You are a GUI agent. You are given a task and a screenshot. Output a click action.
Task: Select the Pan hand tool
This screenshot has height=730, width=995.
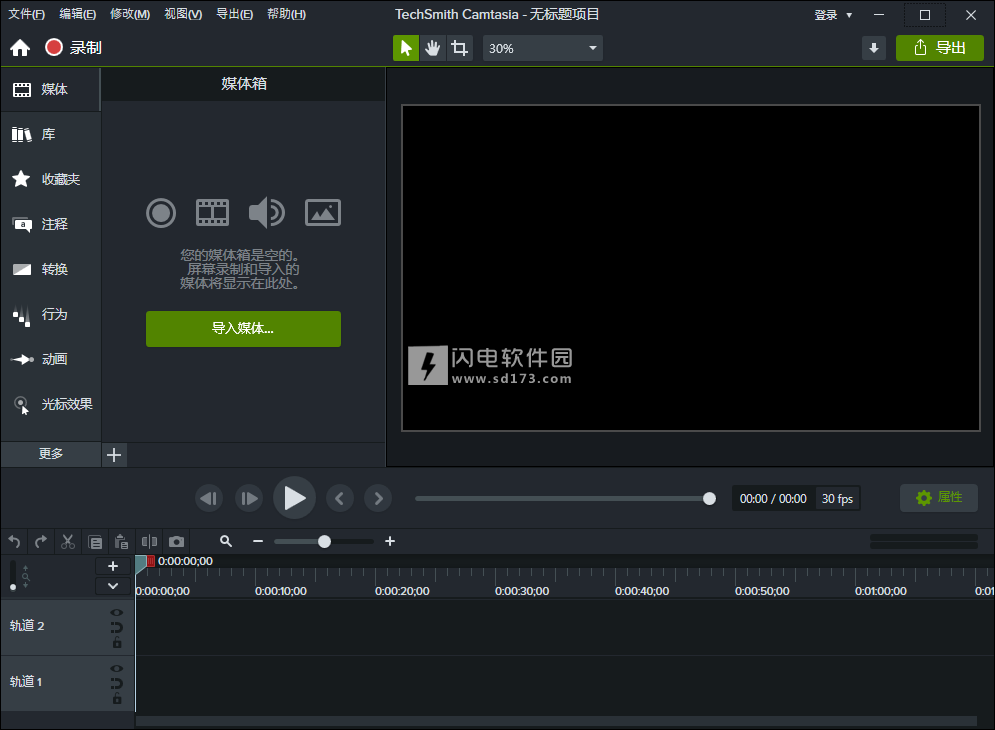[x=432, y=48]
